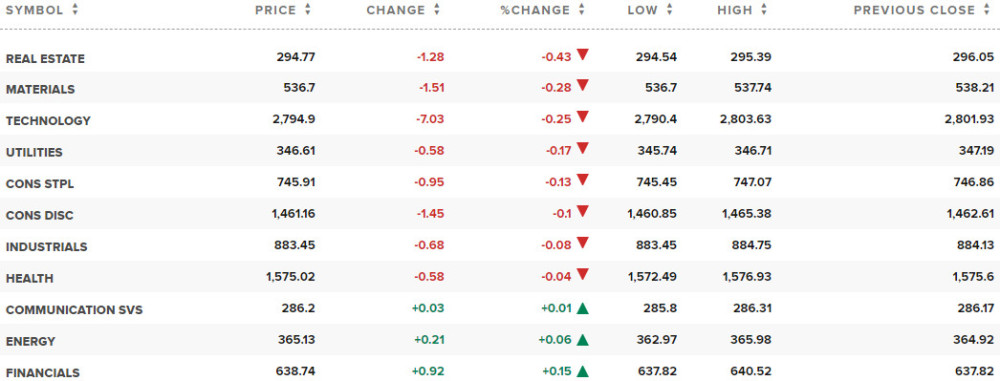Click the %CHANGE column header label
The image size is (1000, 381).
pyautogui.click(x=535, y=10)
